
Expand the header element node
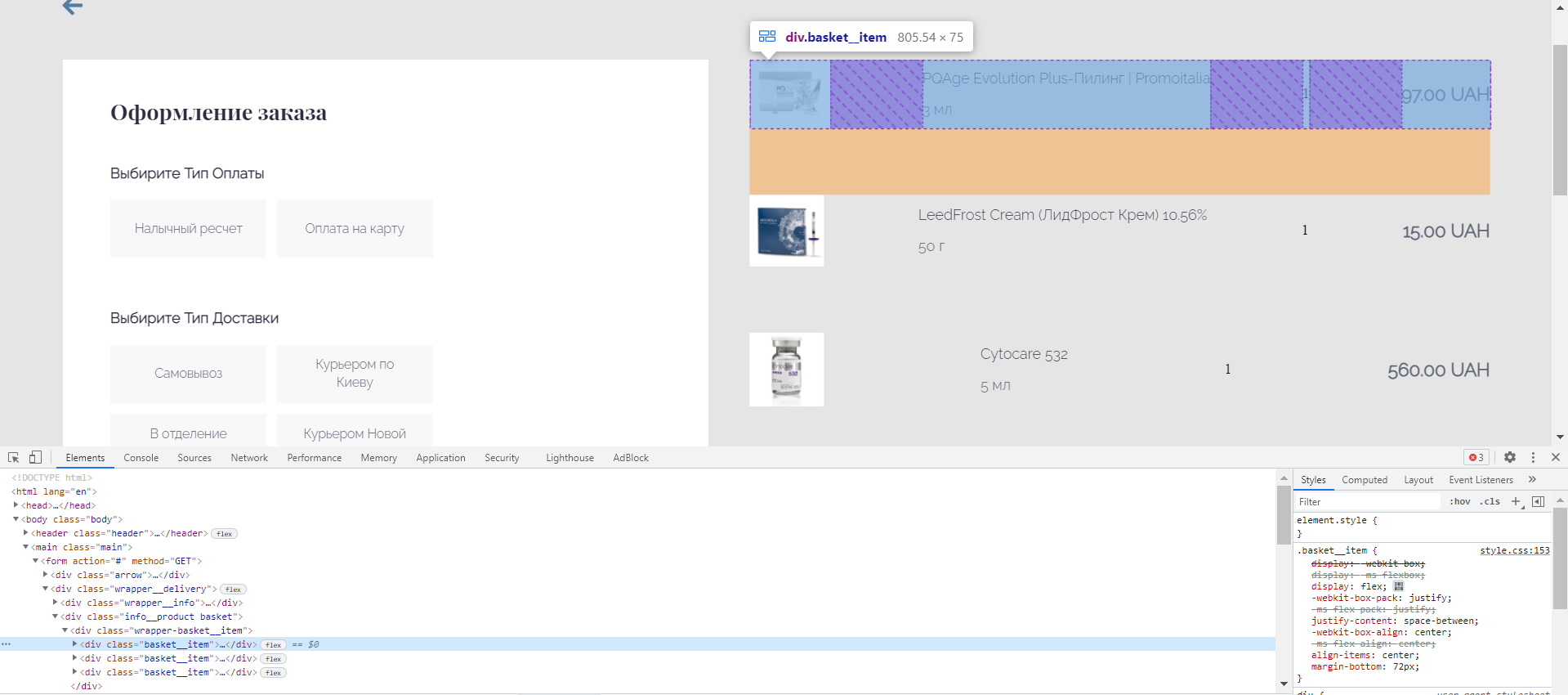coord(25,533)
